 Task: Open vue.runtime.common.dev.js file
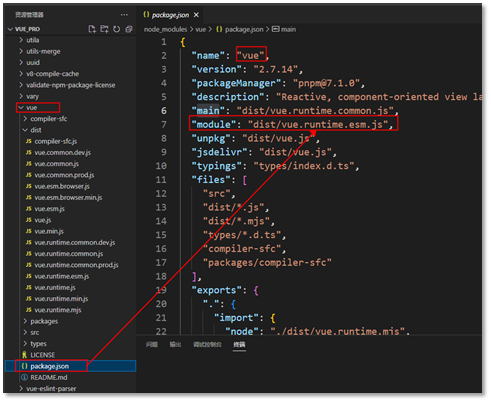(75, 242)
